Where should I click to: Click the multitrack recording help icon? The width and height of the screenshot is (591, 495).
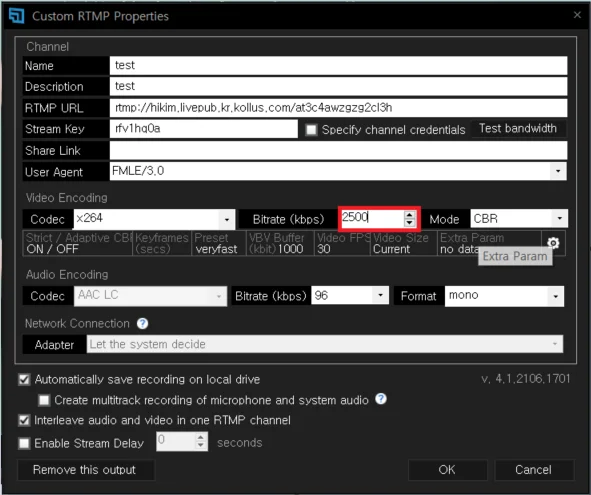coord(381,399)
